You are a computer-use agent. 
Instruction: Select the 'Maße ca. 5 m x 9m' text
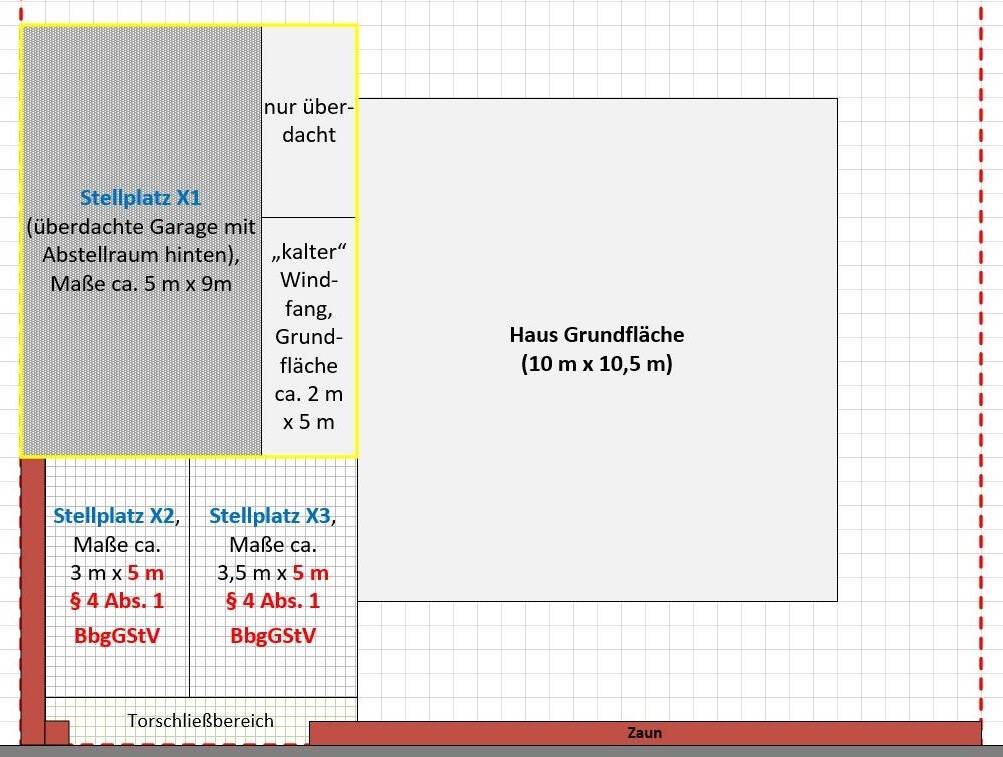coord(140,283)
